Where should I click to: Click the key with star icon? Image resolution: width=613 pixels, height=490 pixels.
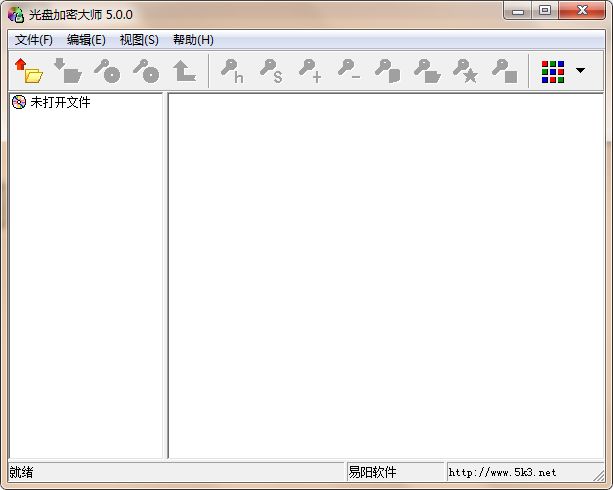coord(466,71)
